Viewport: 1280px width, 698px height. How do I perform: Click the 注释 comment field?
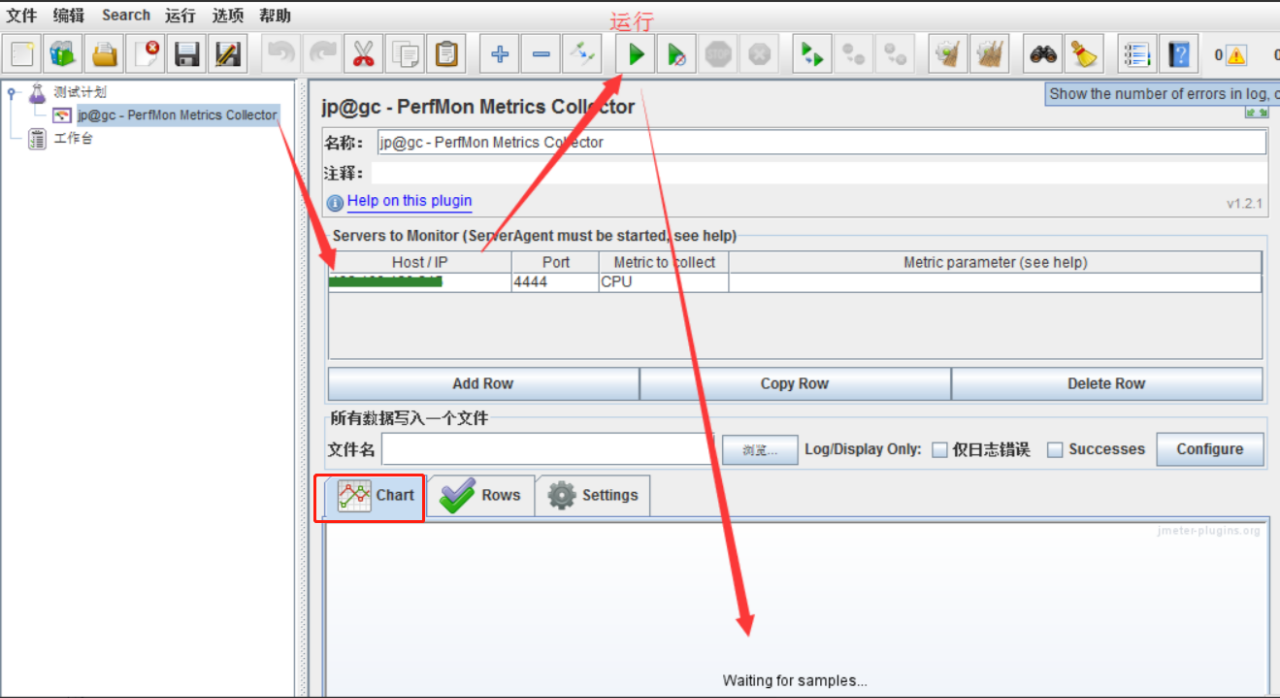[x=818, y=173]
